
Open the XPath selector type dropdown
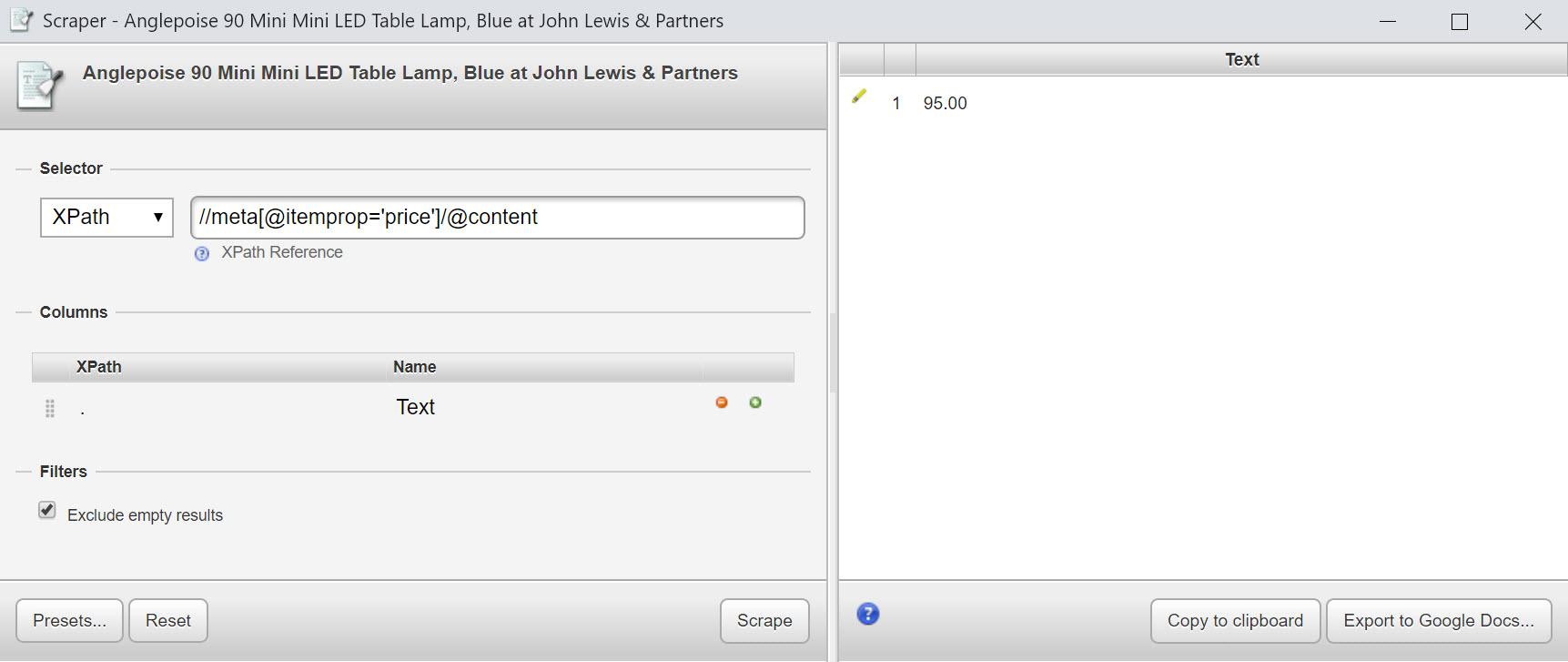coord(106,218)
